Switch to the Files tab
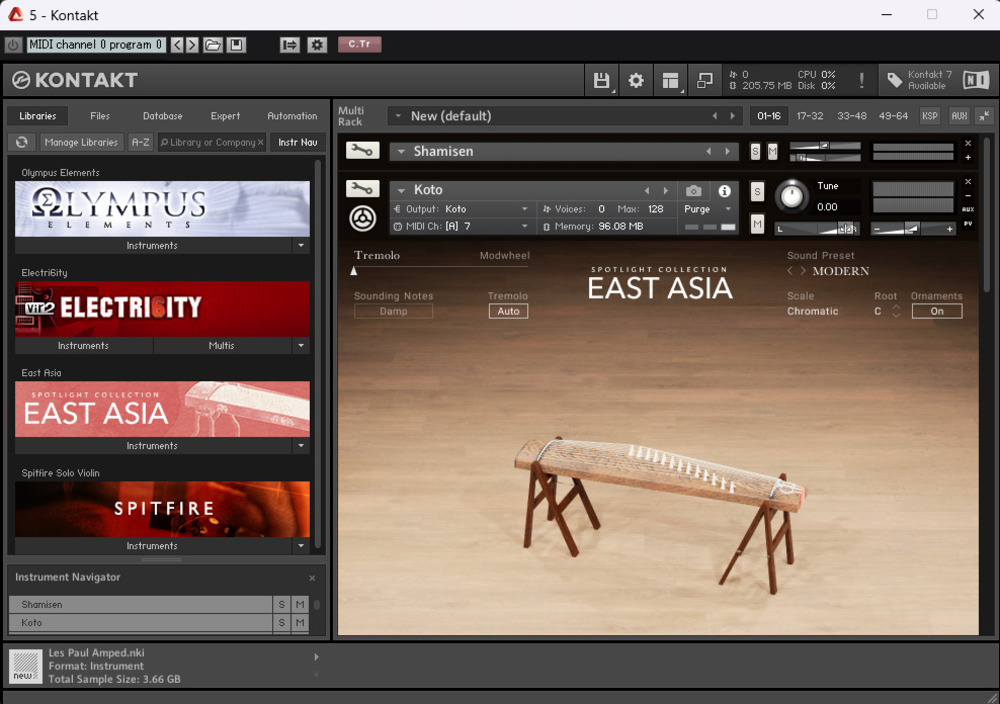 (100, 116)
